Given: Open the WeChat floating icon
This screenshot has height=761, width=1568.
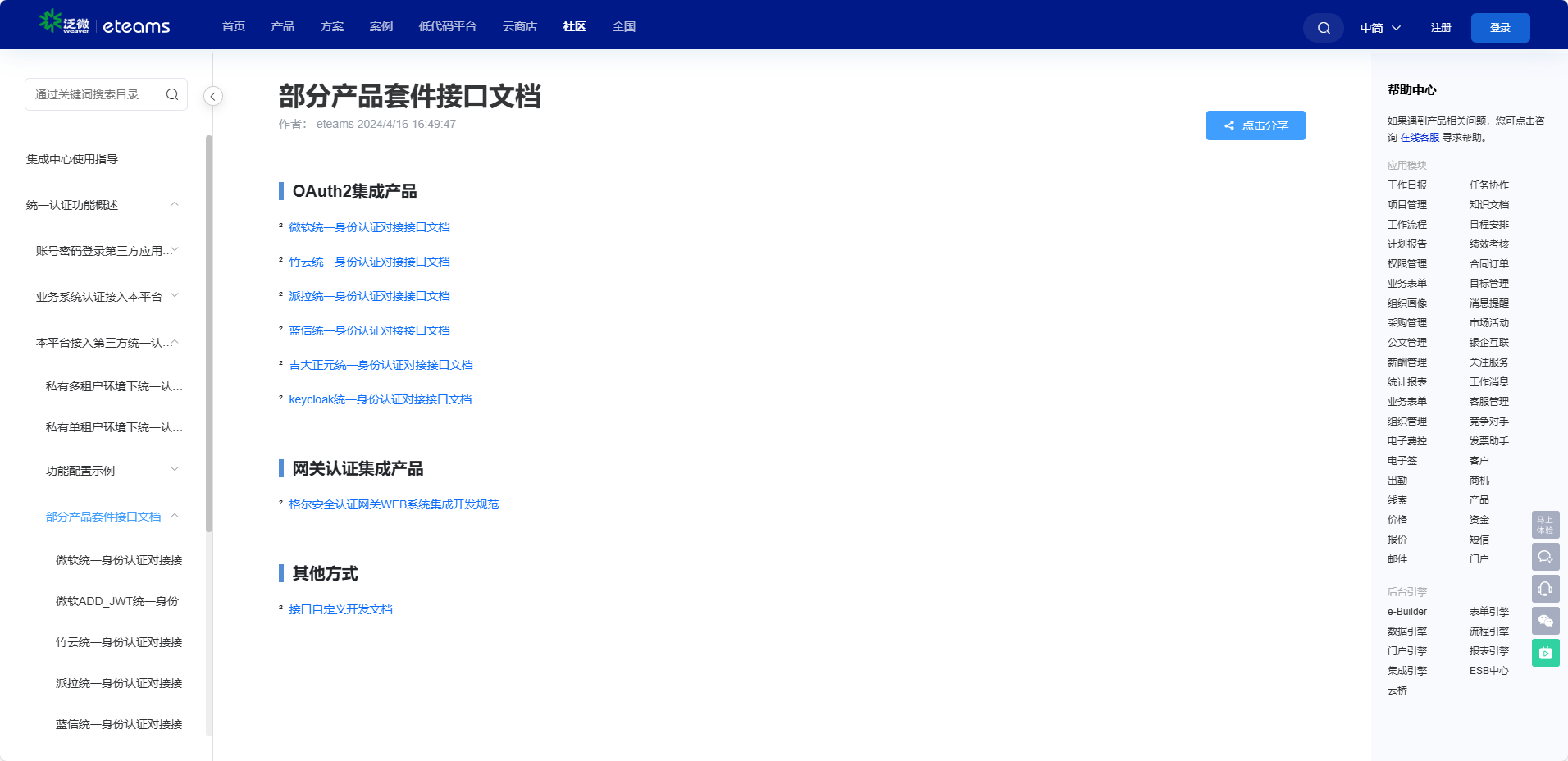Looking at the screenshot, I should click(1545, 621).
